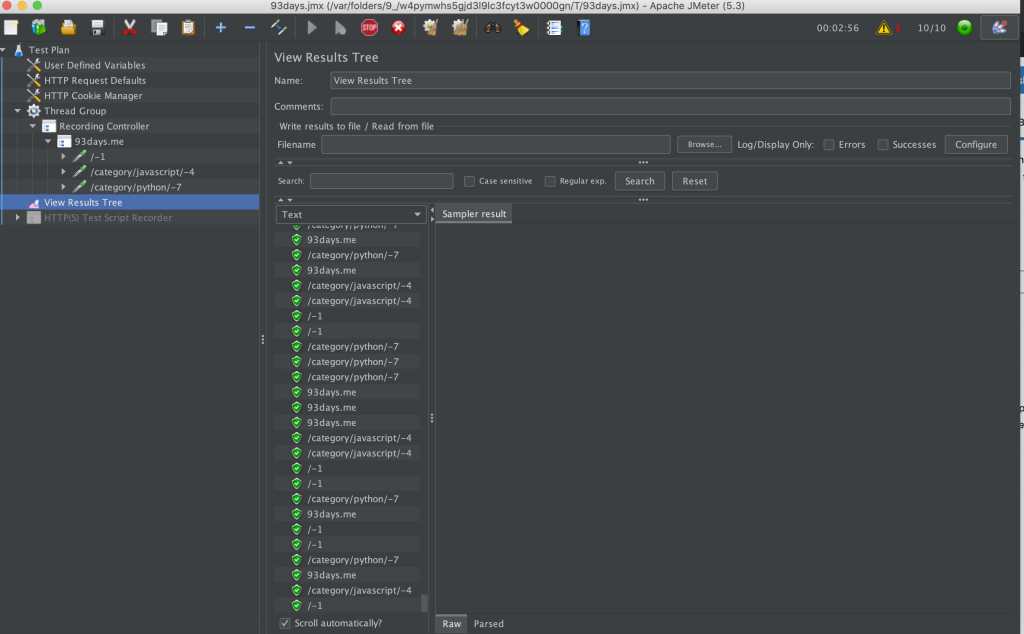This screenshot has height=634, width=1024.
Task: Clear results with the single broom icon
Action: coord(430,27)
